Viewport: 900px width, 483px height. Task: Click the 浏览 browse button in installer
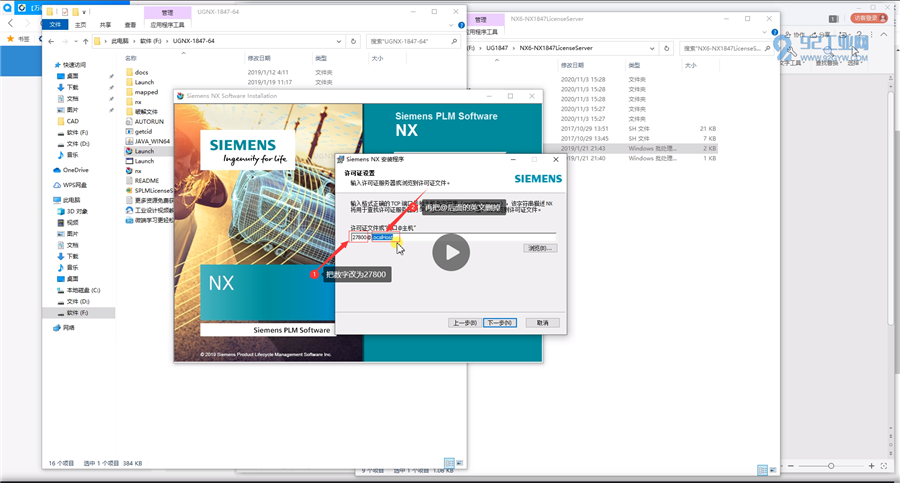click(x=540, y=248)
